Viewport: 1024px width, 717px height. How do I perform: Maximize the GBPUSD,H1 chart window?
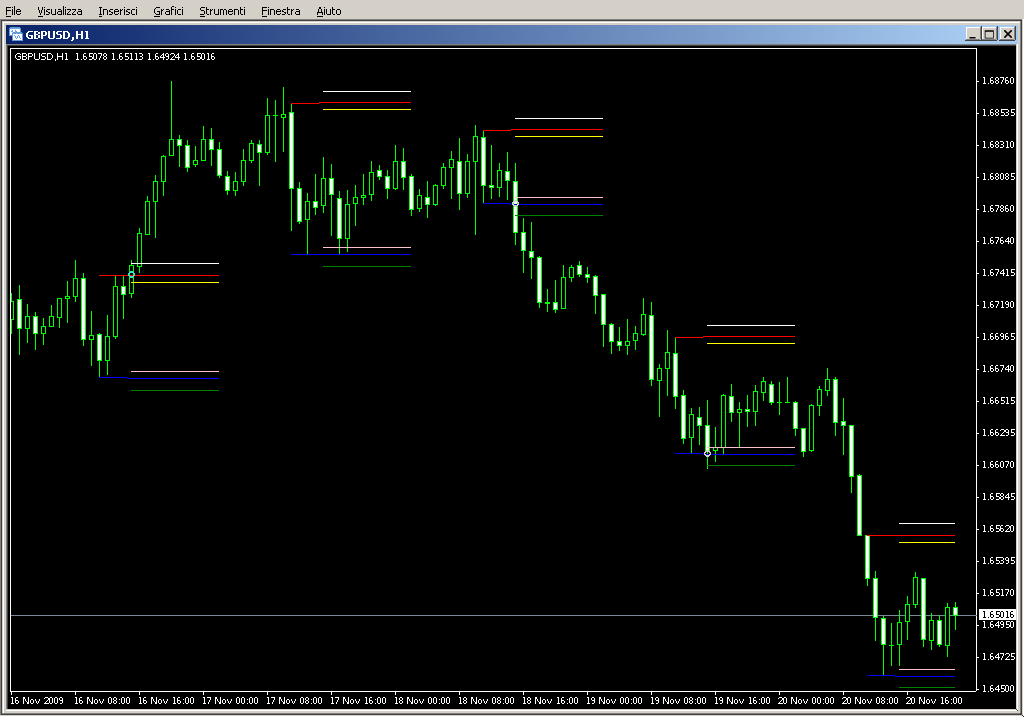989,34
